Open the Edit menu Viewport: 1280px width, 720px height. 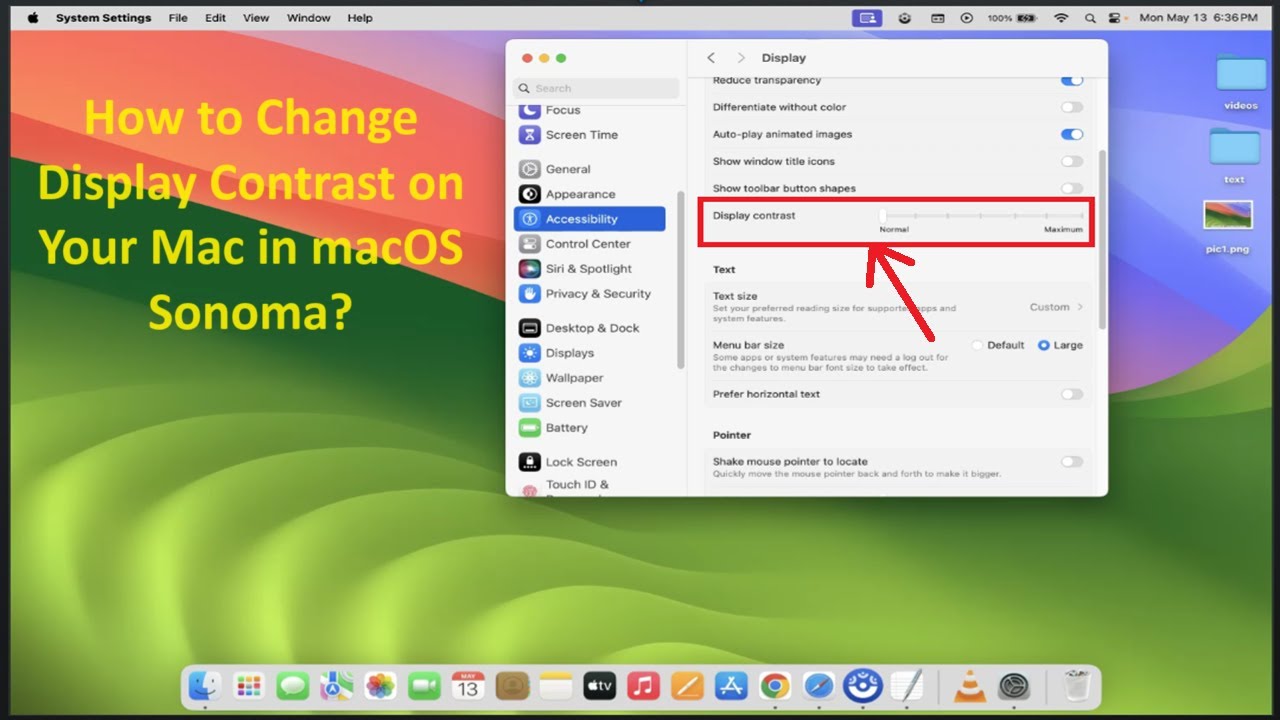(215, 18)
